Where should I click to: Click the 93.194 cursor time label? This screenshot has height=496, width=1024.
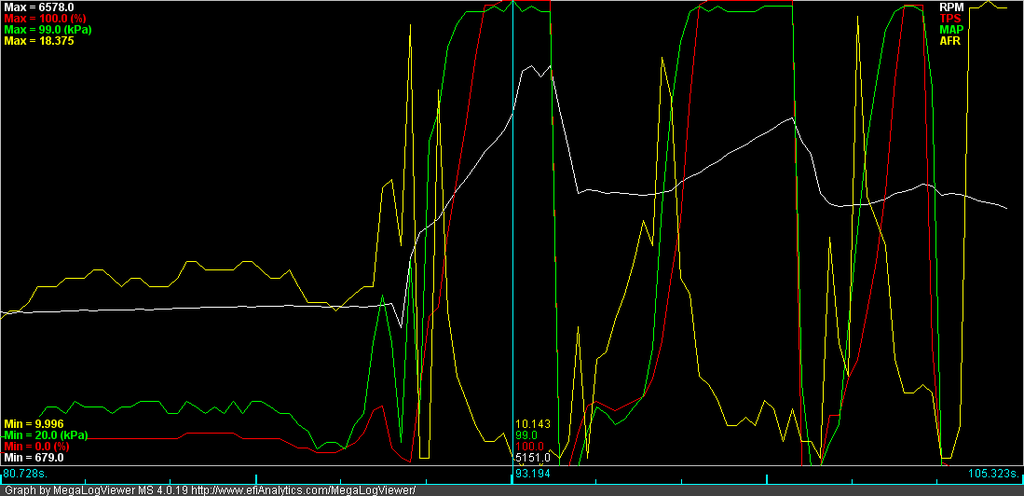[532, 472]
